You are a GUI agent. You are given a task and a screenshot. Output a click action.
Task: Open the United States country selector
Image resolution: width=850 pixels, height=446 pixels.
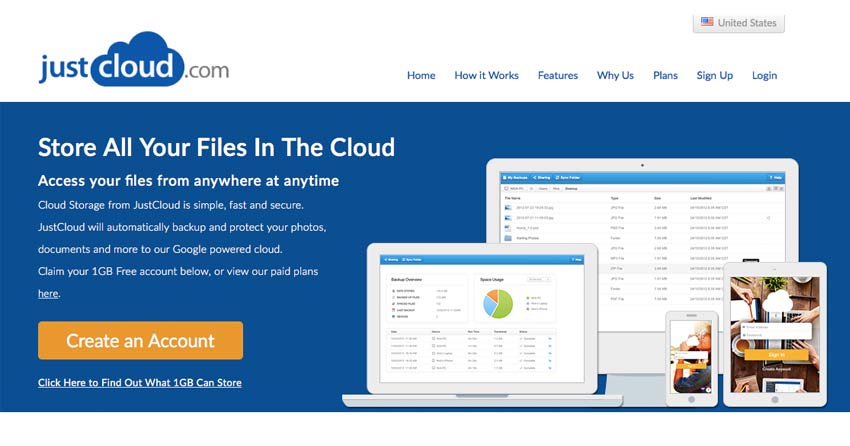pos(738,23)
